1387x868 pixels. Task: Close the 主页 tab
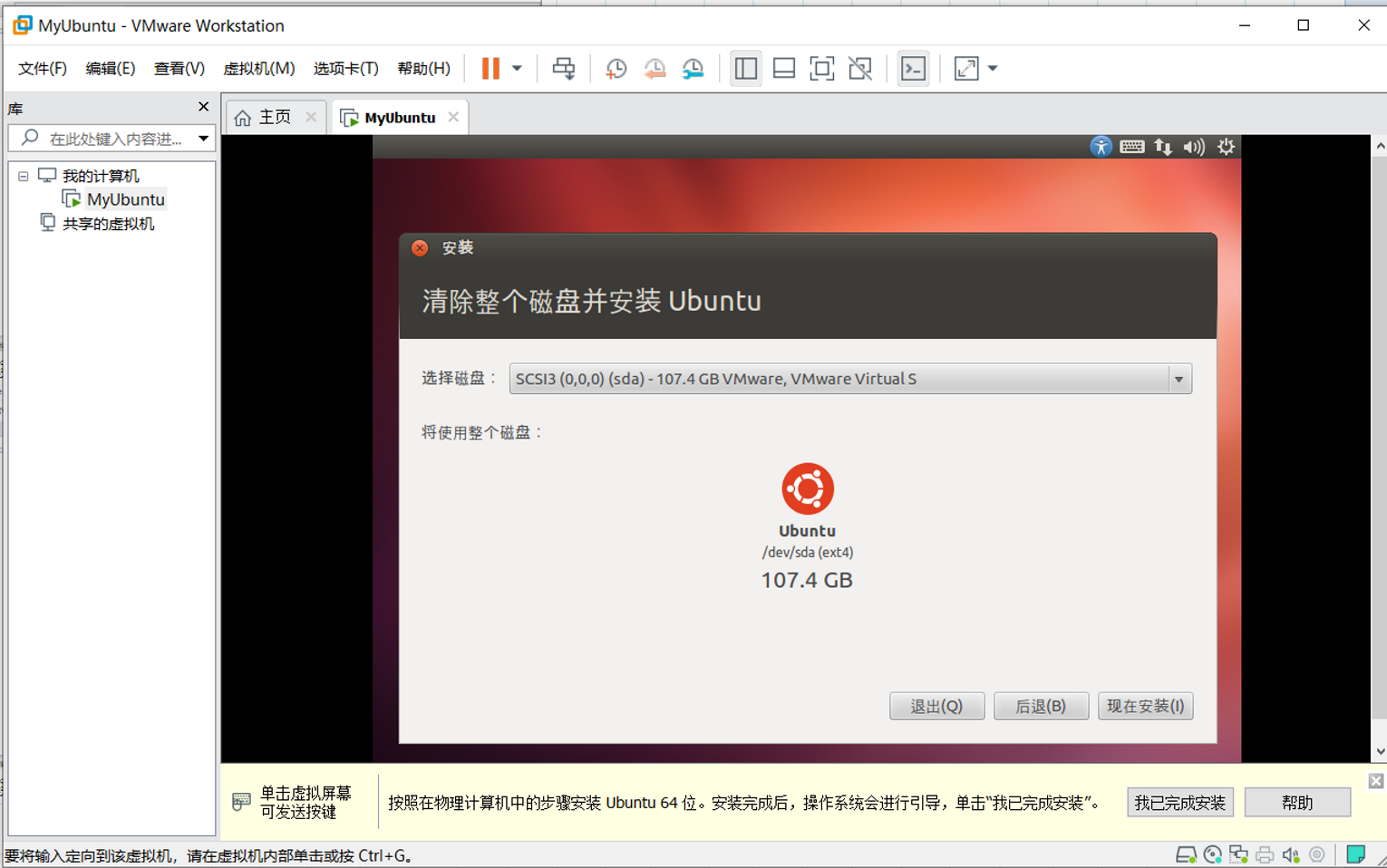311,117
